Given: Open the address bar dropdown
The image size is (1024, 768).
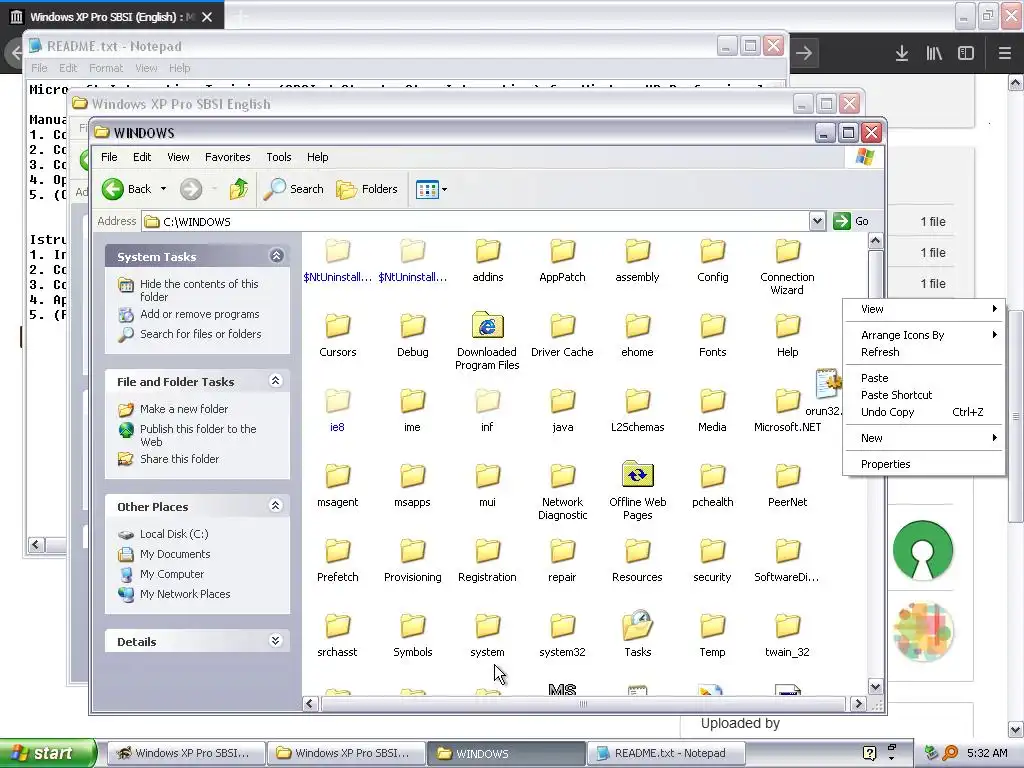Looking at the screenshot, I should click(817, 221).
